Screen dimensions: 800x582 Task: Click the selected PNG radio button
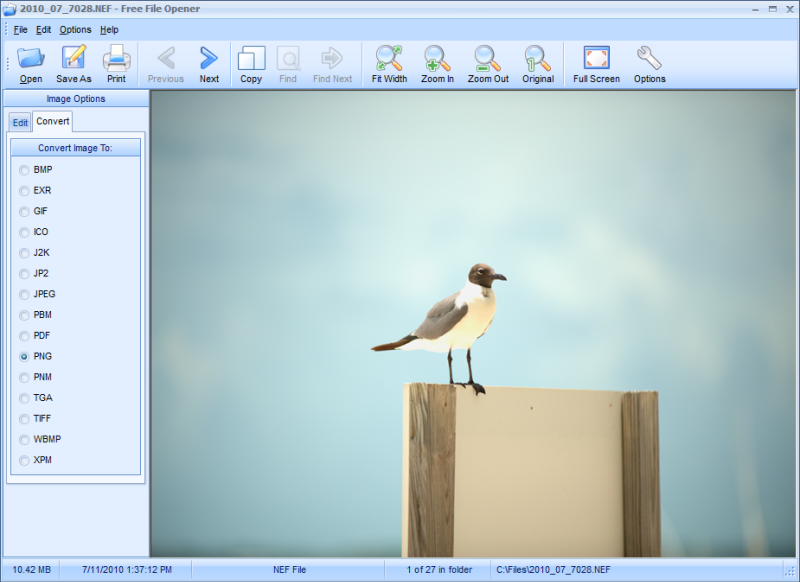pyautogui.click(x=24, y=357)
